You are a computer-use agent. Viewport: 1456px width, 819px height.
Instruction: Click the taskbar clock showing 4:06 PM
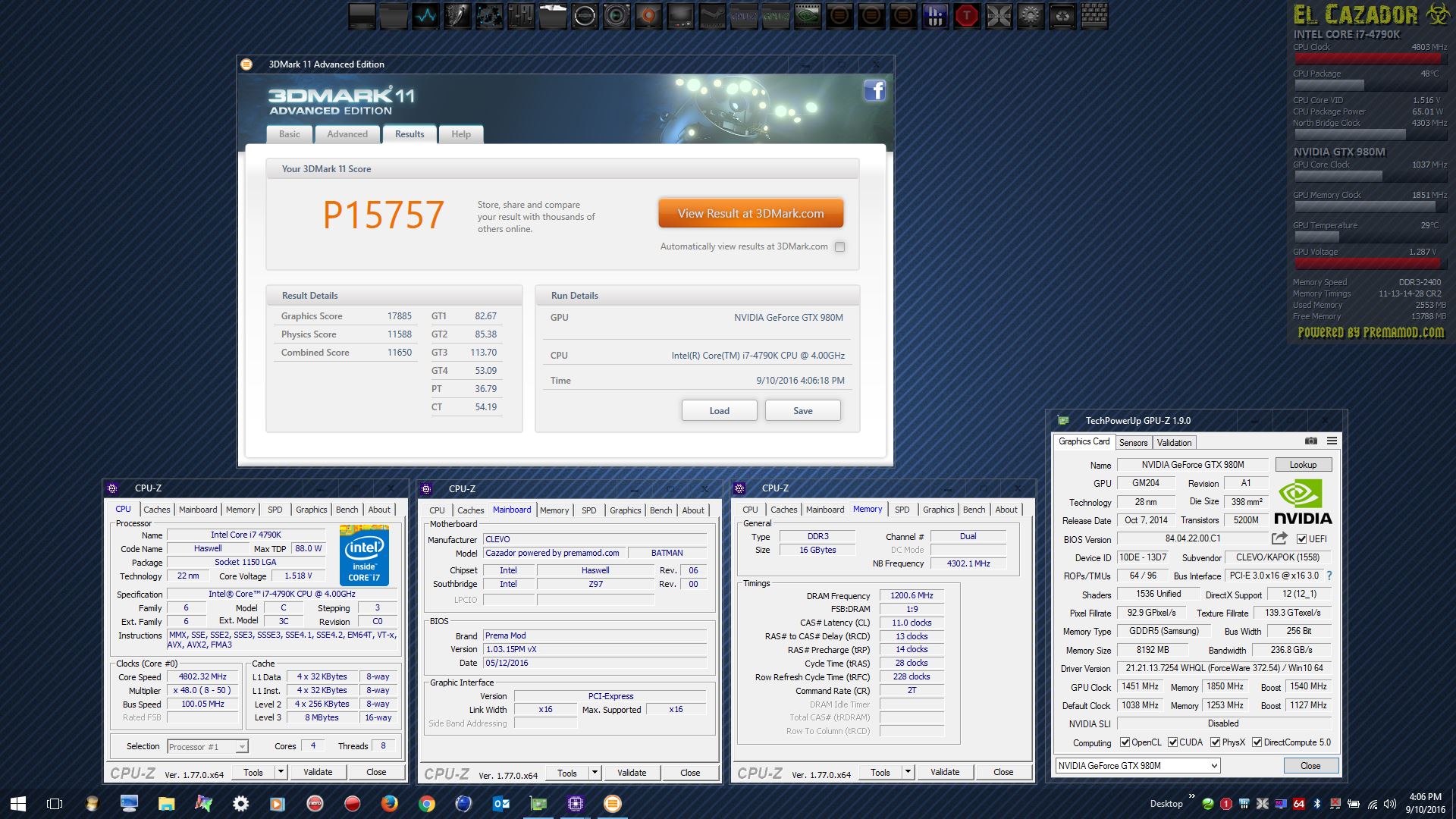tap(1425, 804)
